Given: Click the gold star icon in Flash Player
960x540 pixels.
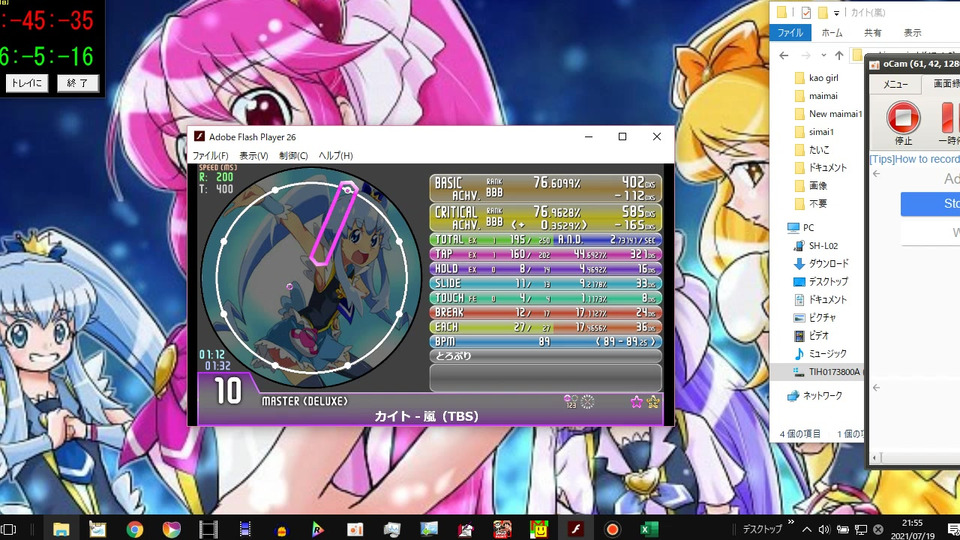Looking at the screenshot, I should (653, 402).
